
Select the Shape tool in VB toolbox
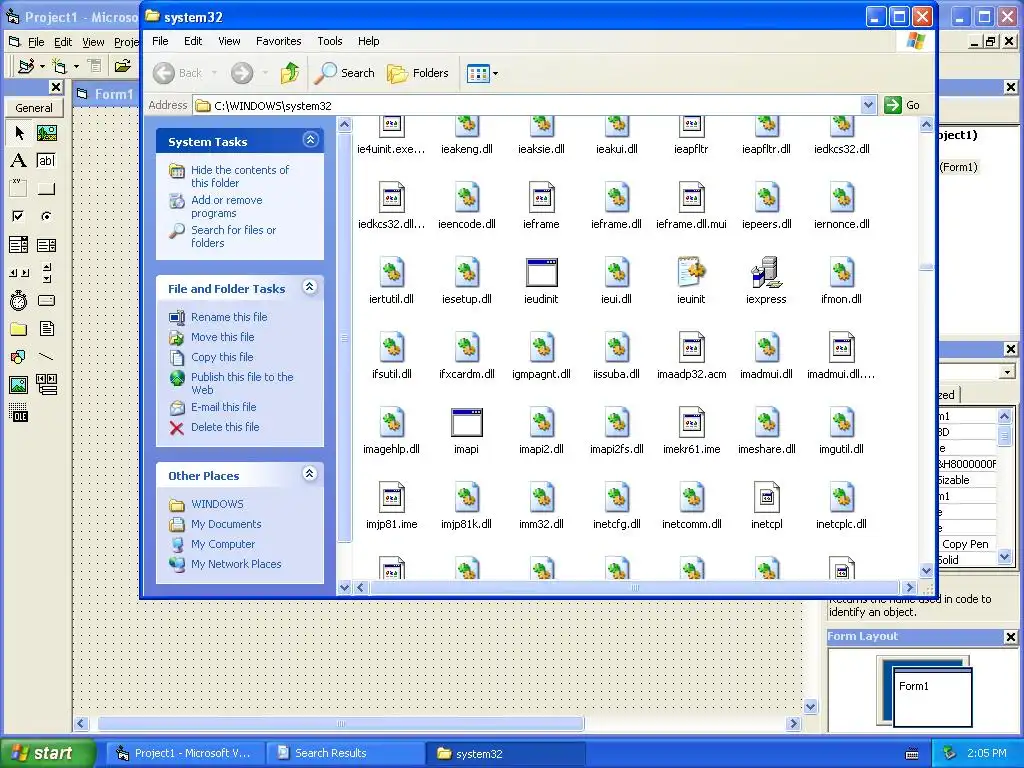click(19, 357)
